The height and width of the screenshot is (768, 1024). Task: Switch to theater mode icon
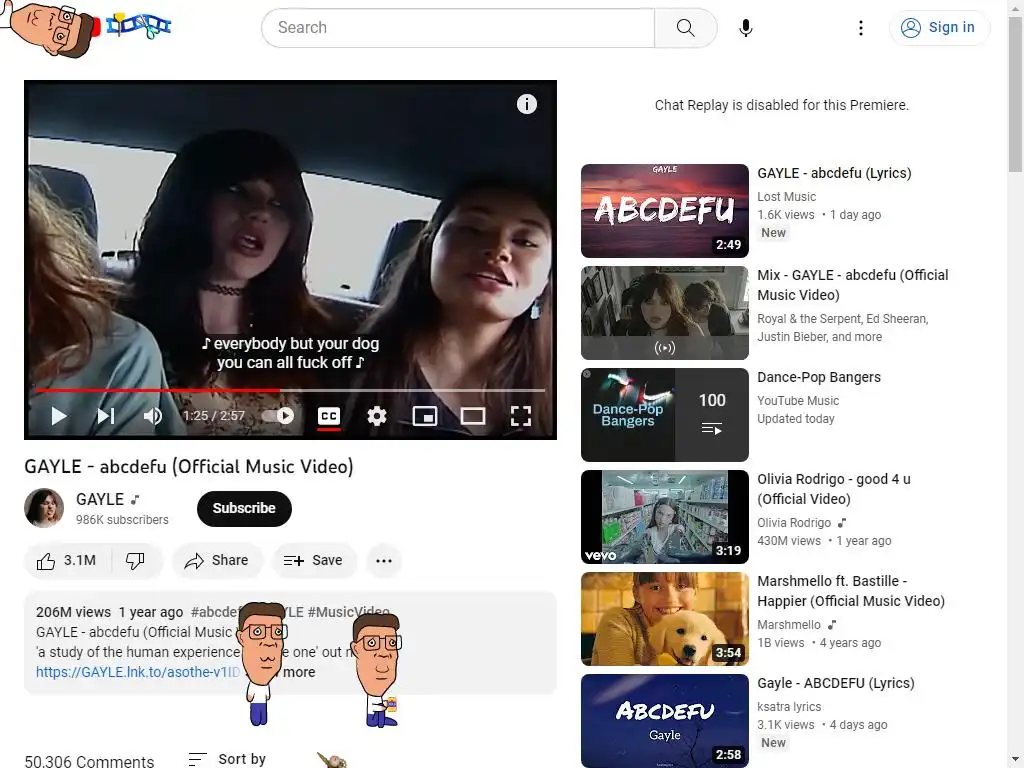473,416
